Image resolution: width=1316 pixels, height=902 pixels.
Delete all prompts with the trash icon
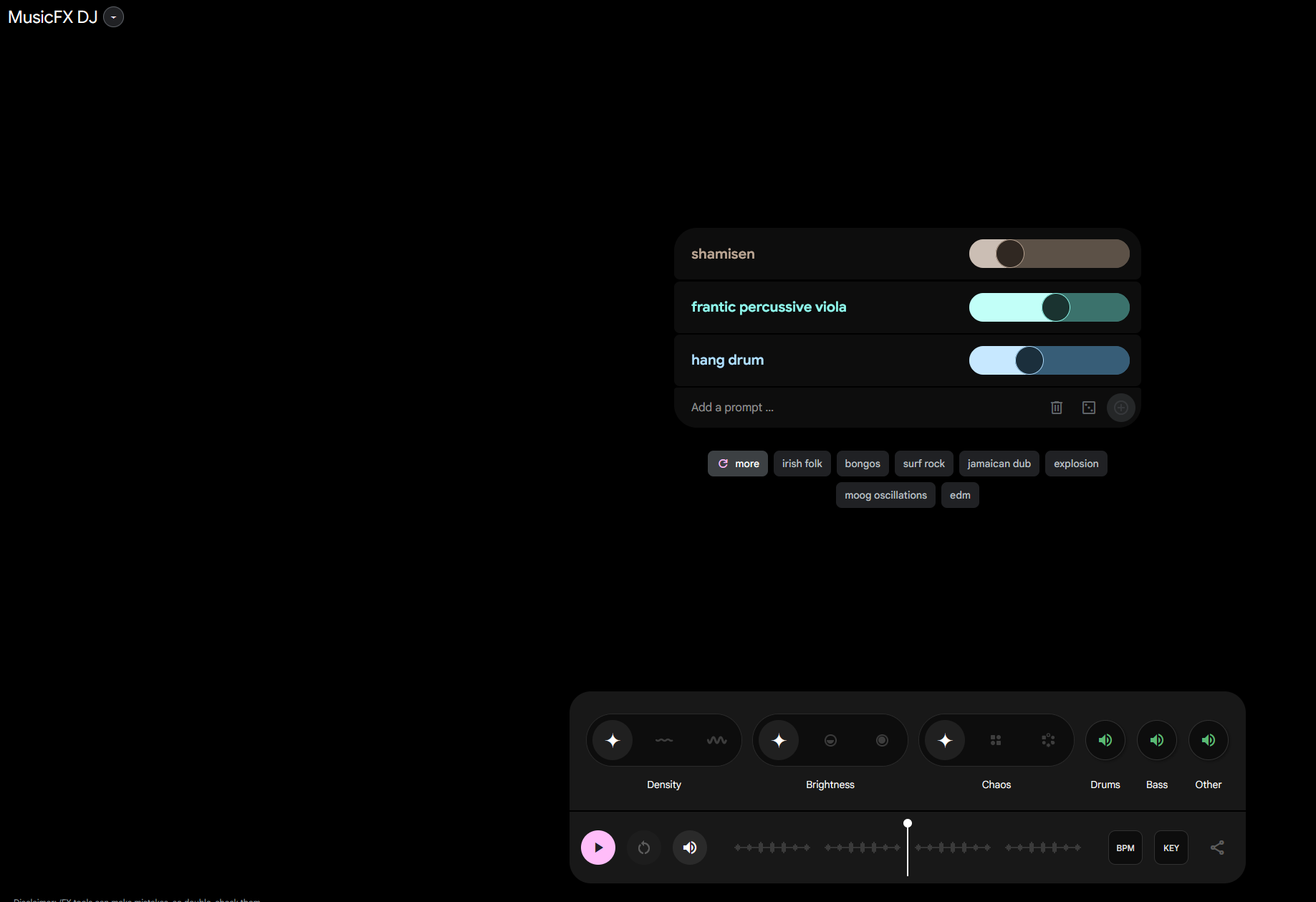tap(1056, 408)
